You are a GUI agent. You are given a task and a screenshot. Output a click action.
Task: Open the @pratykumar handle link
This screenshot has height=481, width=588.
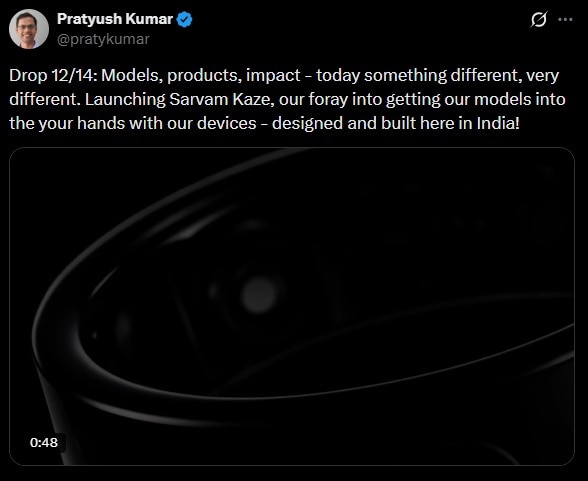[103, 39]
